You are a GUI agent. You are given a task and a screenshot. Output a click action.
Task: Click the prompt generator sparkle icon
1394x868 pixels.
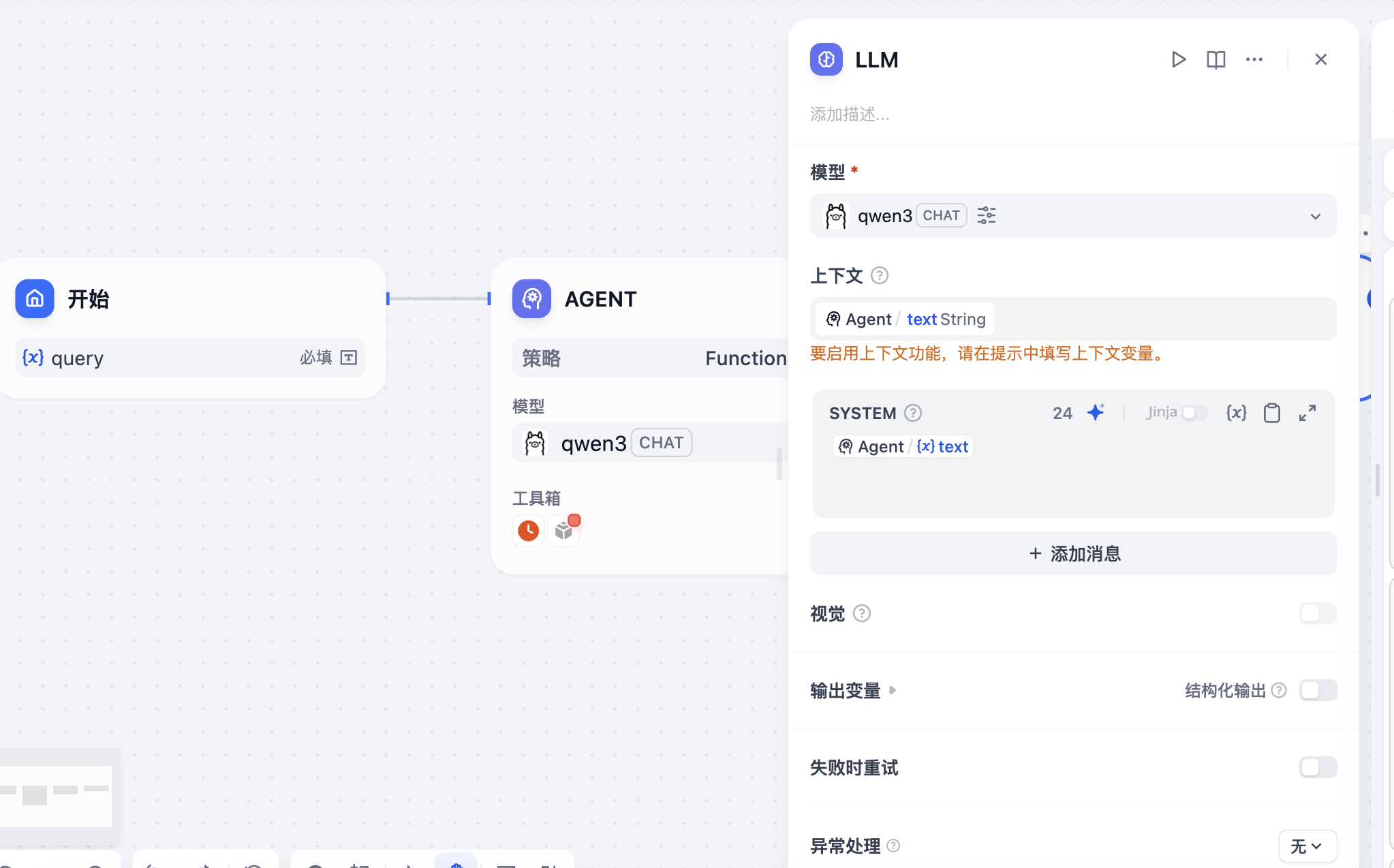(1096, 413)
